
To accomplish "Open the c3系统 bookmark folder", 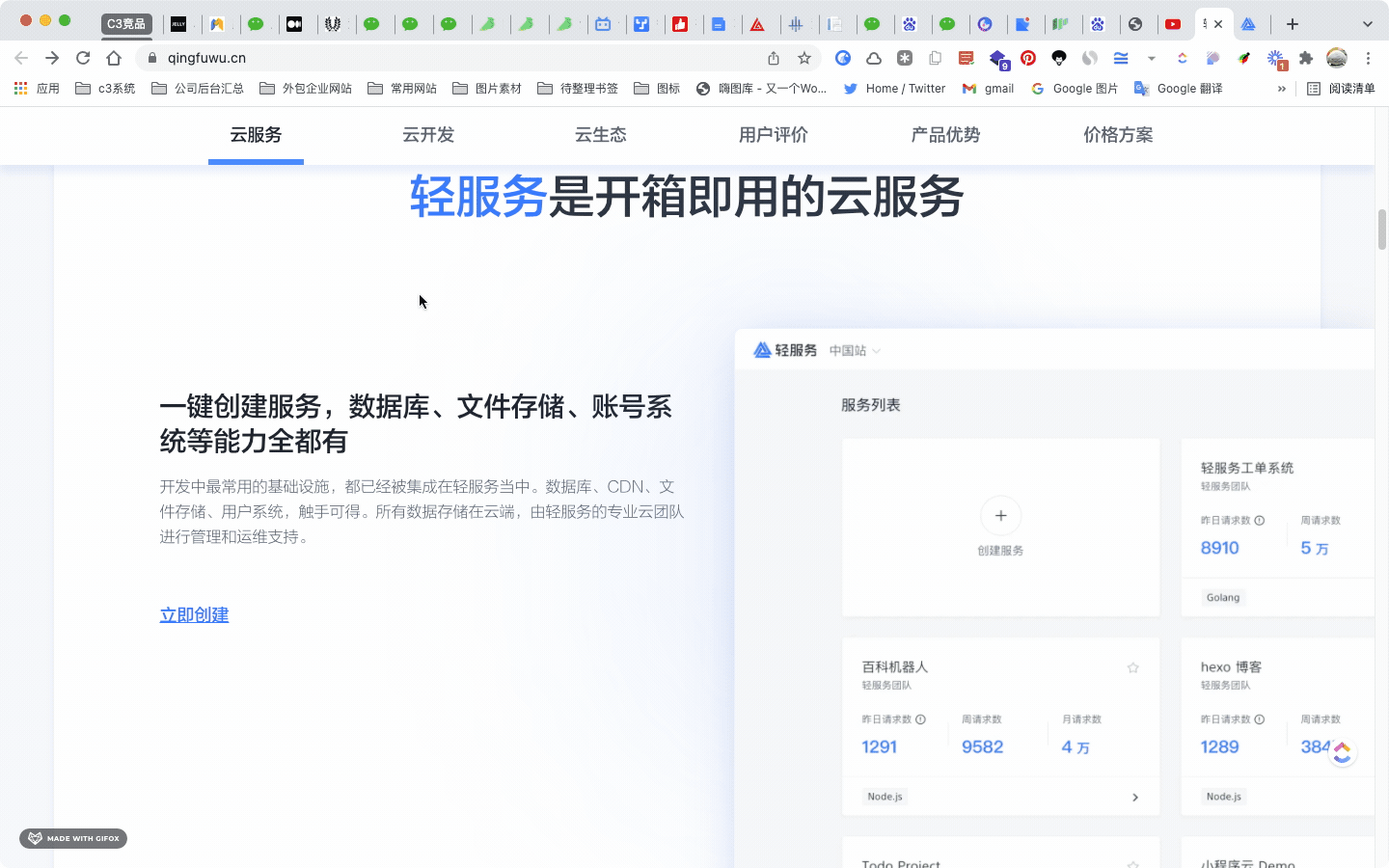I will [105, 88].
